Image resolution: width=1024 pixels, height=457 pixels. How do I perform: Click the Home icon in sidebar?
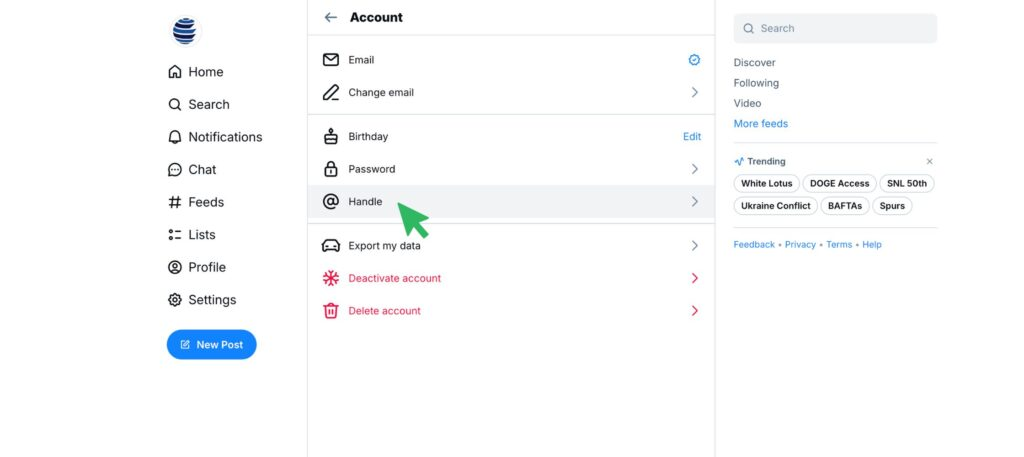pyautogui.click(x=175, y=72)
